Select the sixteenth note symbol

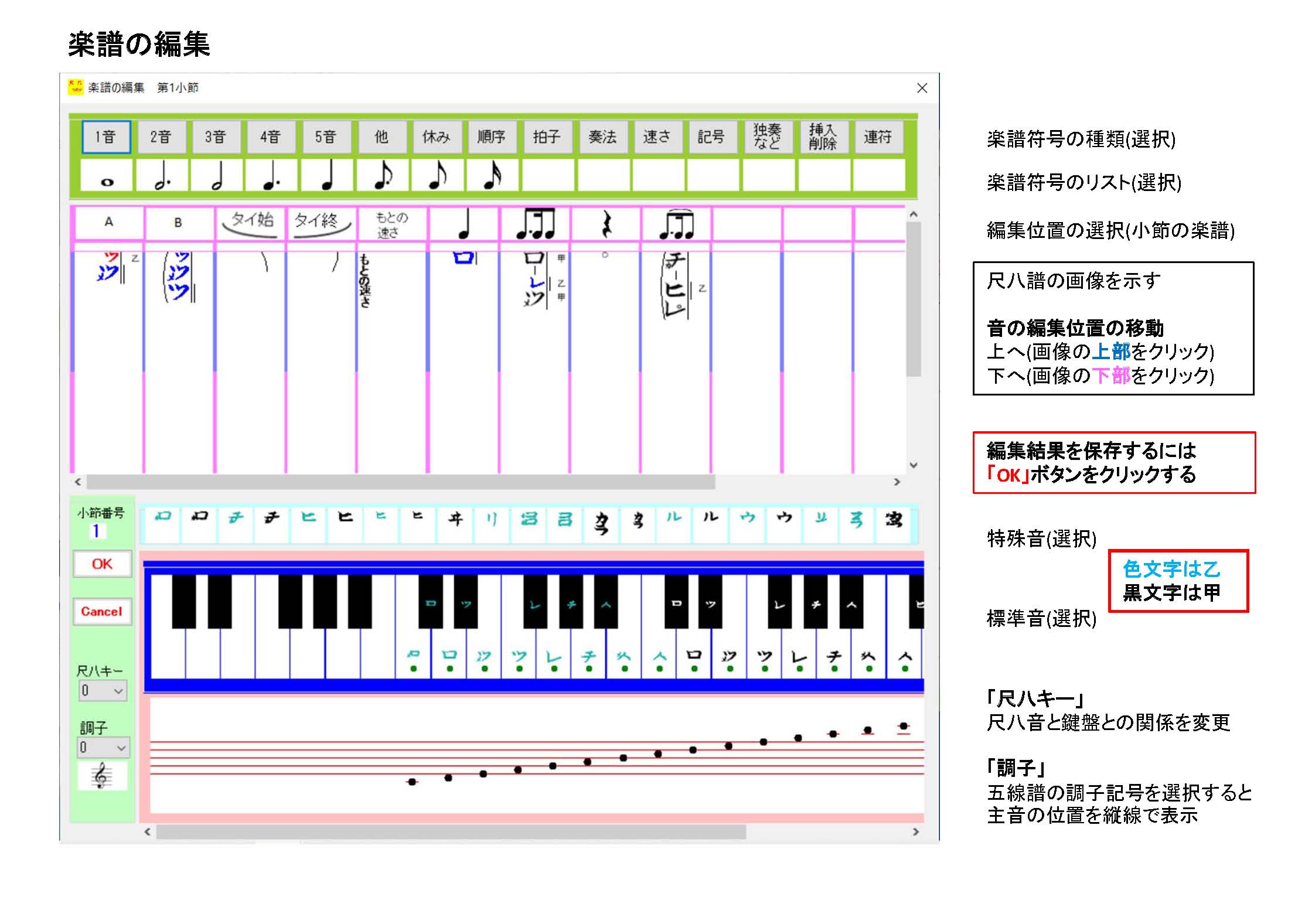(492, 176)
